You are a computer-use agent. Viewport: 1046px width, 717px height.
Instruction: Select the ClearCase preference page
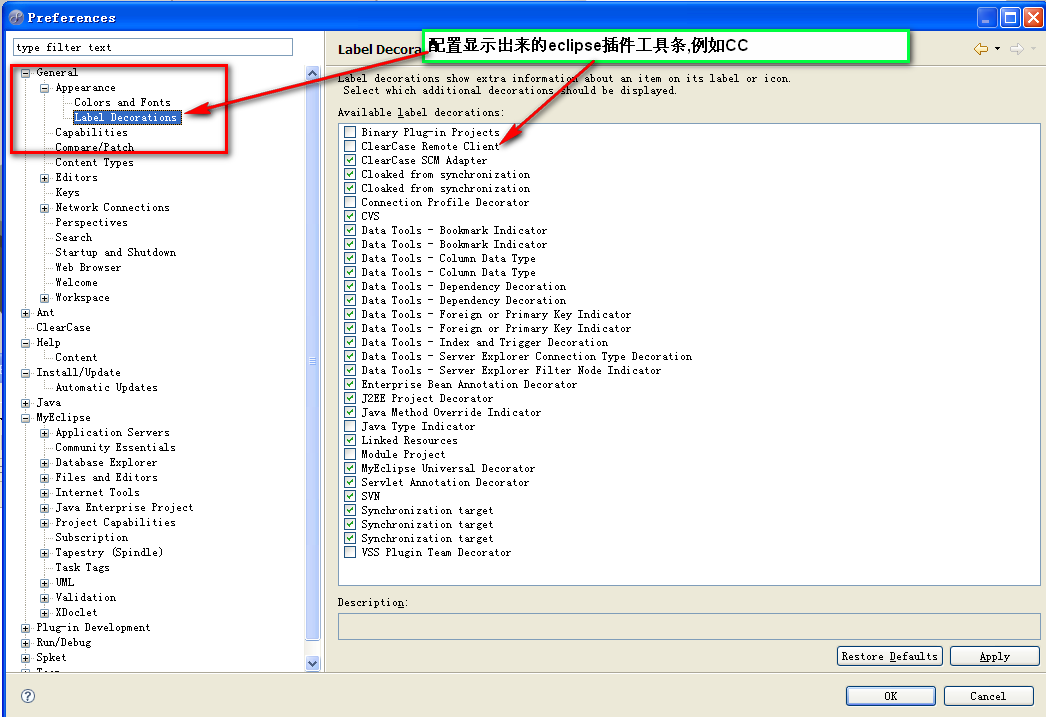pyautogui.click(x=63, y=327)
